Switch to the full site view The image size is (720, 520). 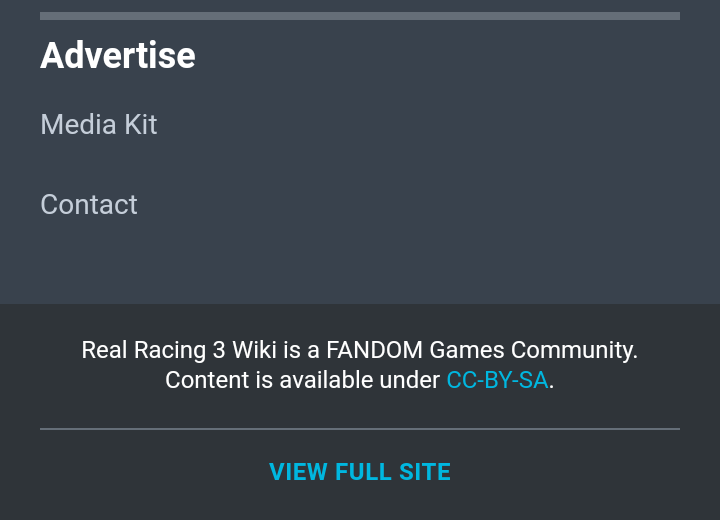click(x=360, y=472)
